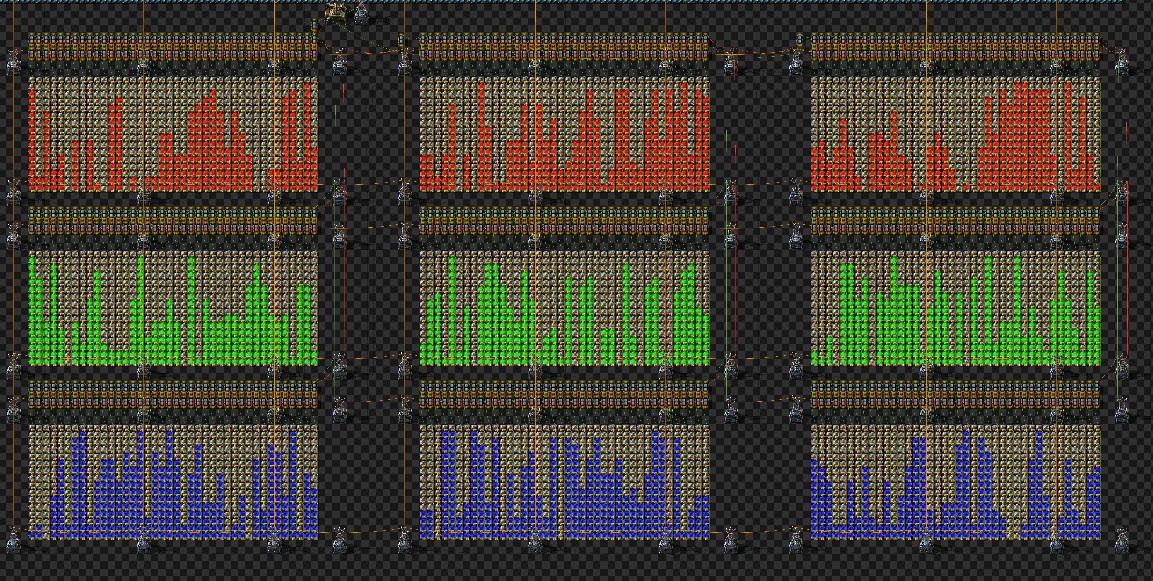Image resolution: width=1153 pixels, height=581 pixels.
Task: Select the middle column green lamp graph
Action: (x=564, y=308)
